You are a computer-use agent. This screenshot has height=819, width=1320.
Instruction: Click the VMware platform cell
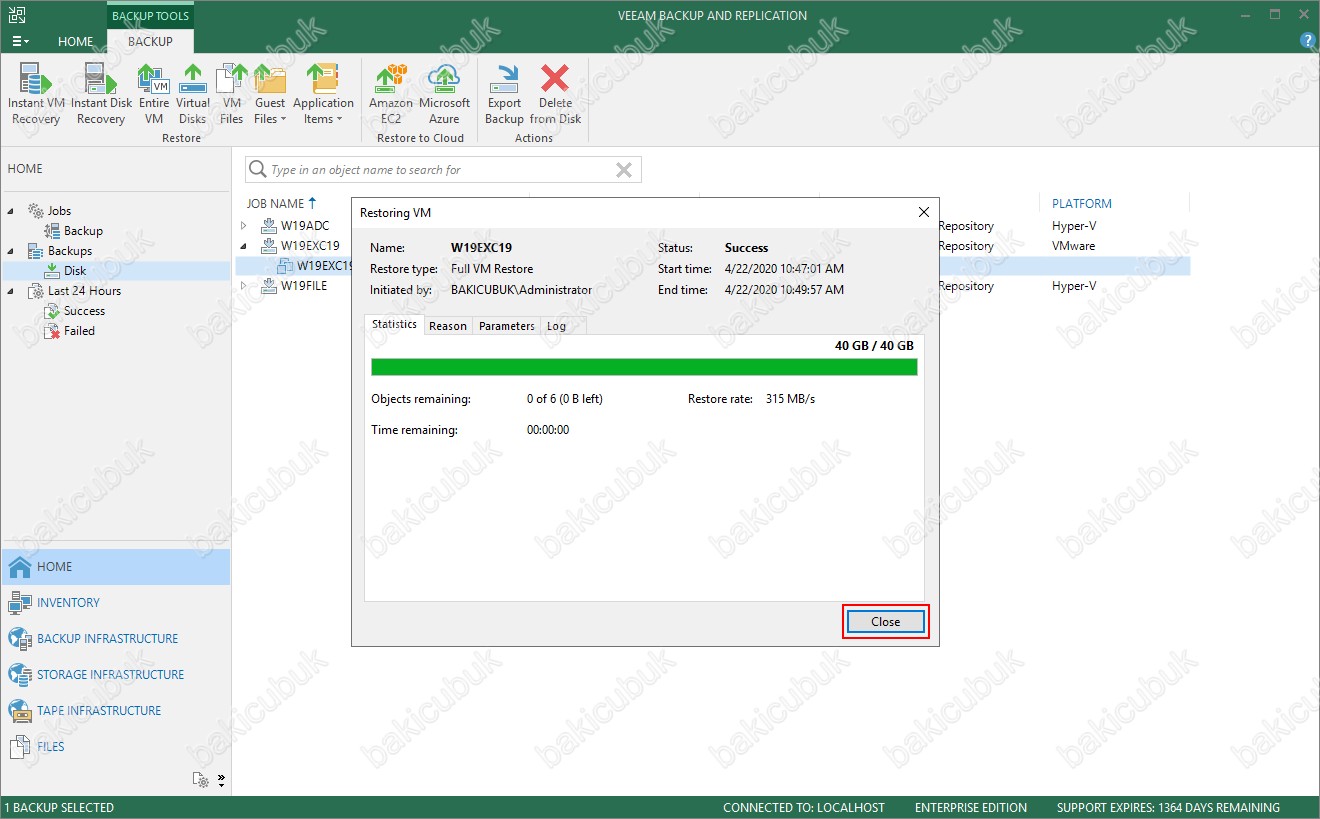(1073, 246)
